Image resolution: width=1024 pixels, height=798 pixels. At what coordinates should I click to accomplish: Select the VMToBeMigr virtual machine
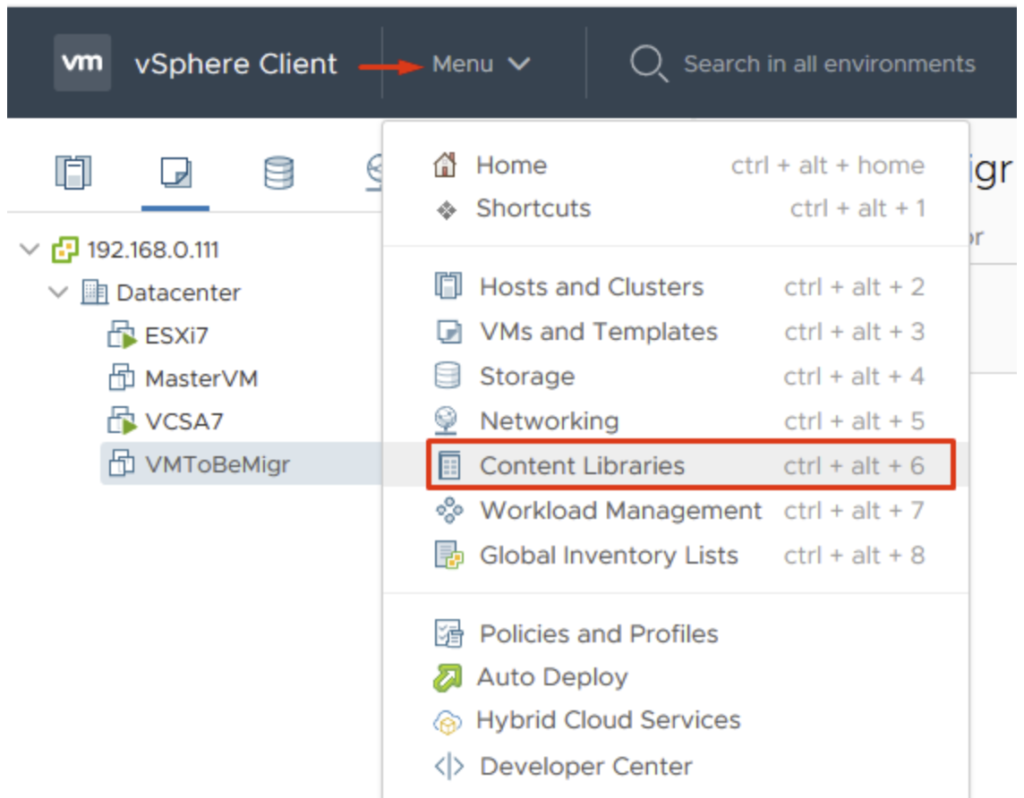217,464
